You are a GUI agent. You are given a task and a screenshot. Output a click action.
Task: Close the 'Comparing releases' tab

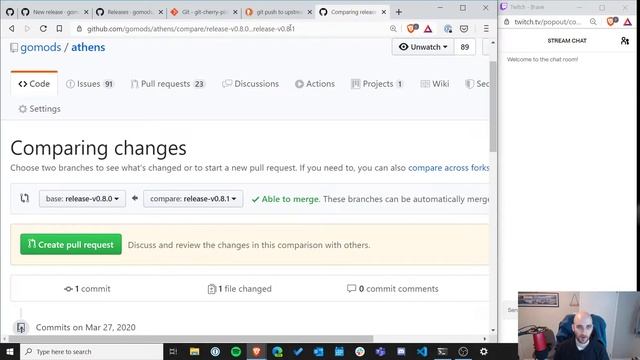384,12
